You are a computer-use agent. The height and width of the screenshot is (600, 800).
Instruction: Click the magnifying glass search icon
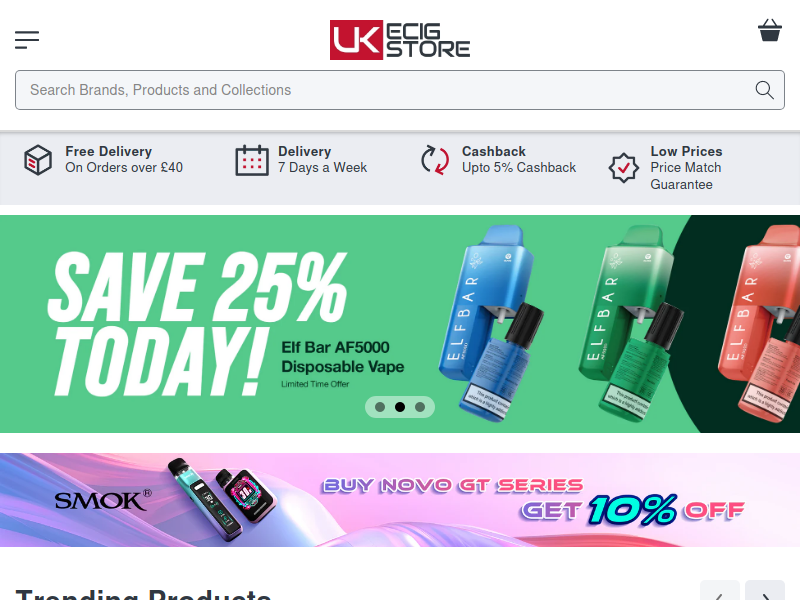(x=764, y=90)
